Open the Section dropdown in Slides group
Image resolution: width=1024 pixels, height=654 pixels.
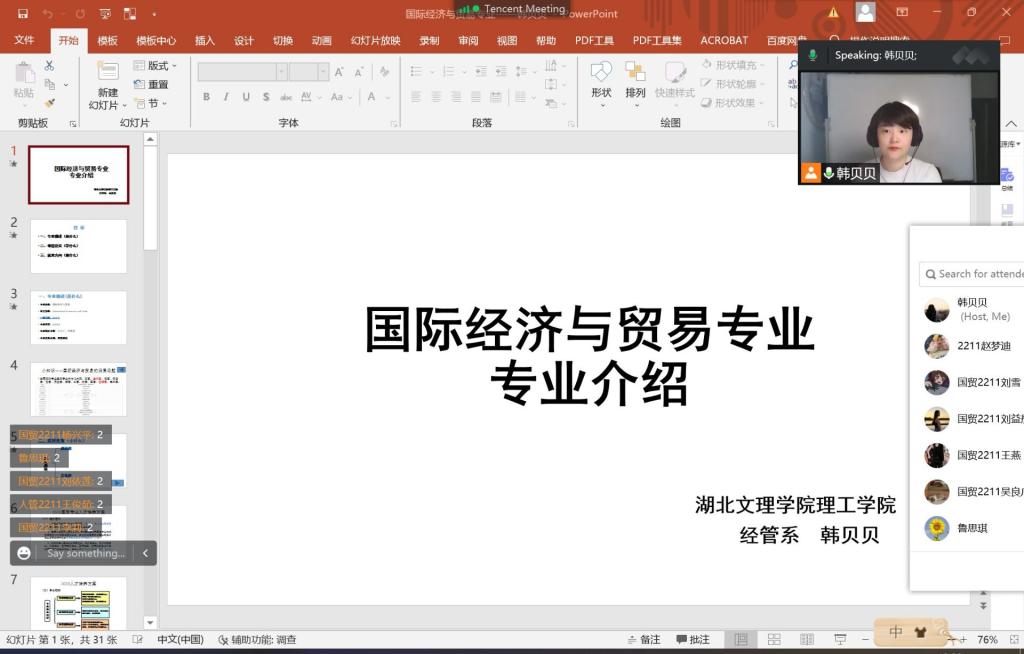(152, 103)
